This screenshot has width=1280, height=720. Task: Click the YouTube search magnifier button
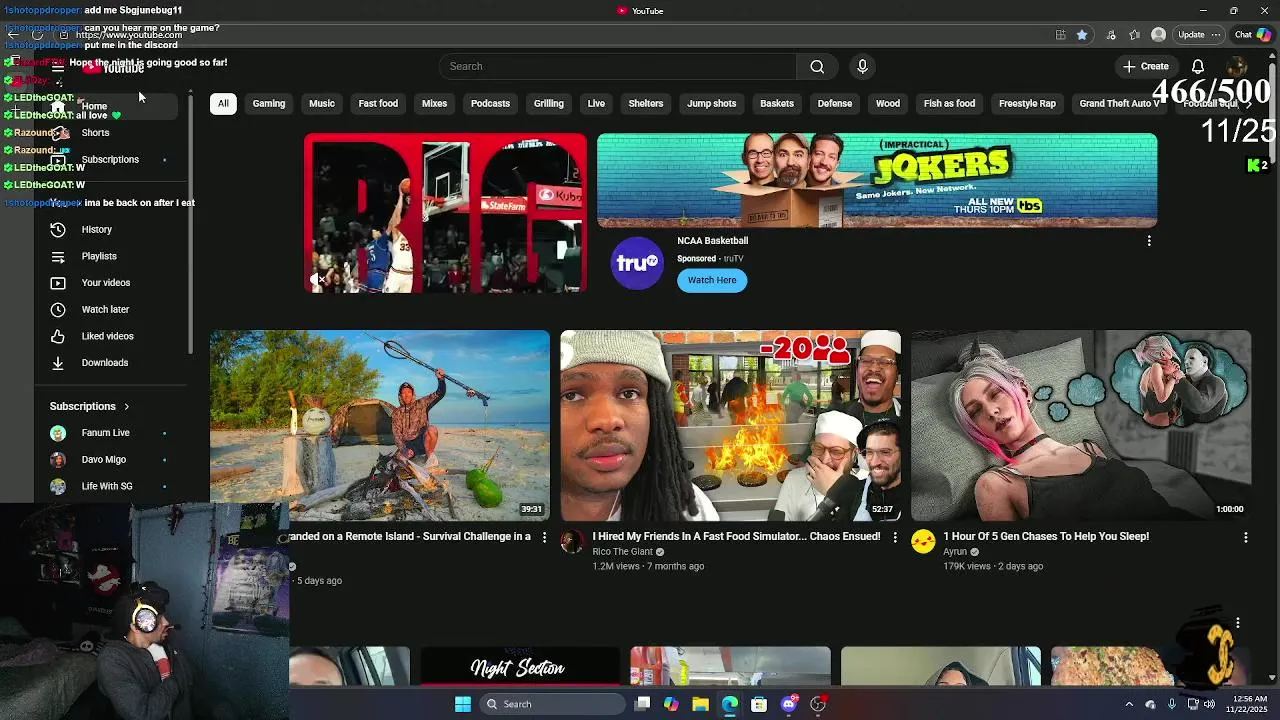817,66
